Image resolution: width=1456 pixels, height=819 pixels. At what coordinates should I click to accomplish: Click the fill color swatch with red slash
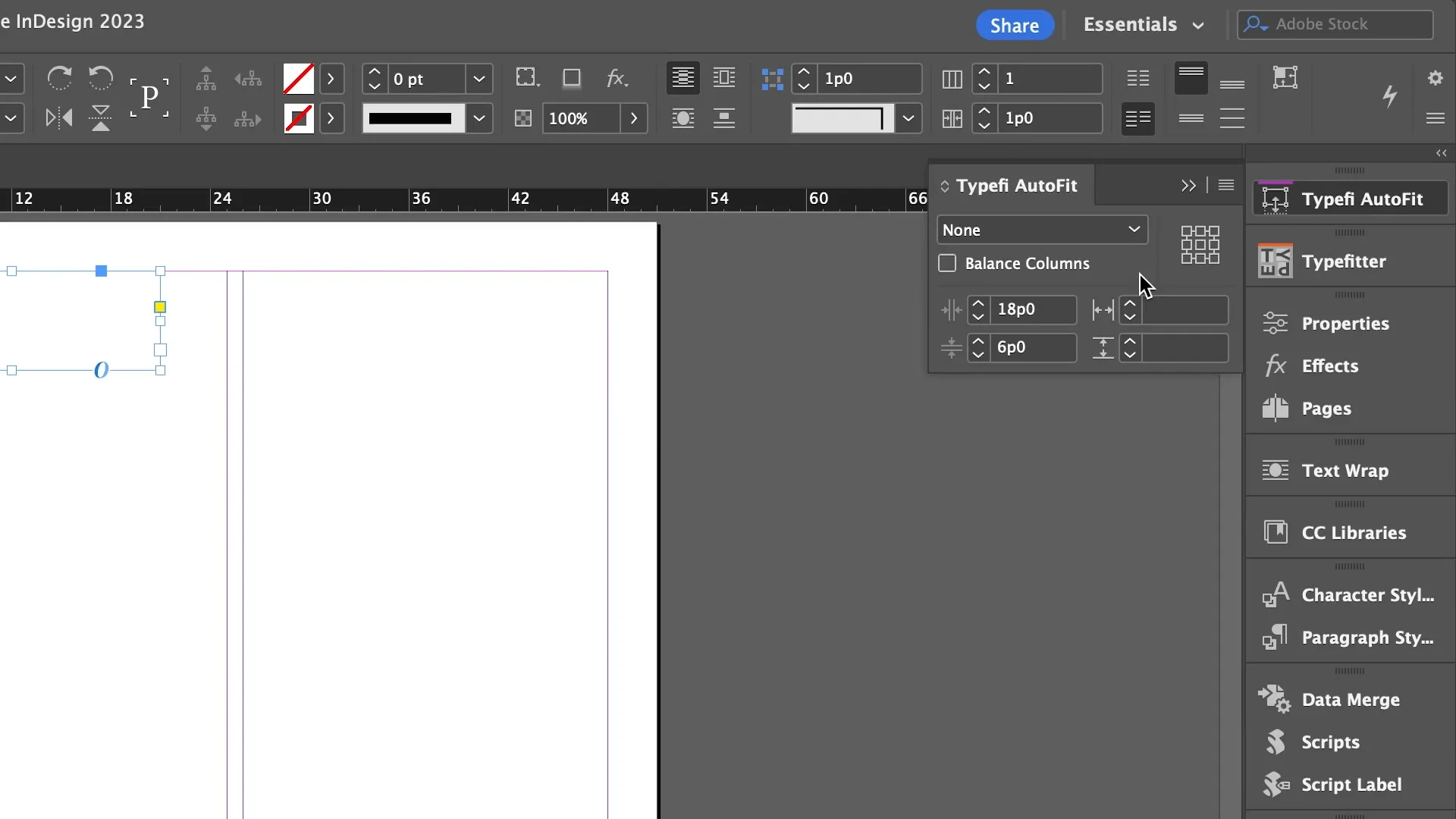coord(298,79)
